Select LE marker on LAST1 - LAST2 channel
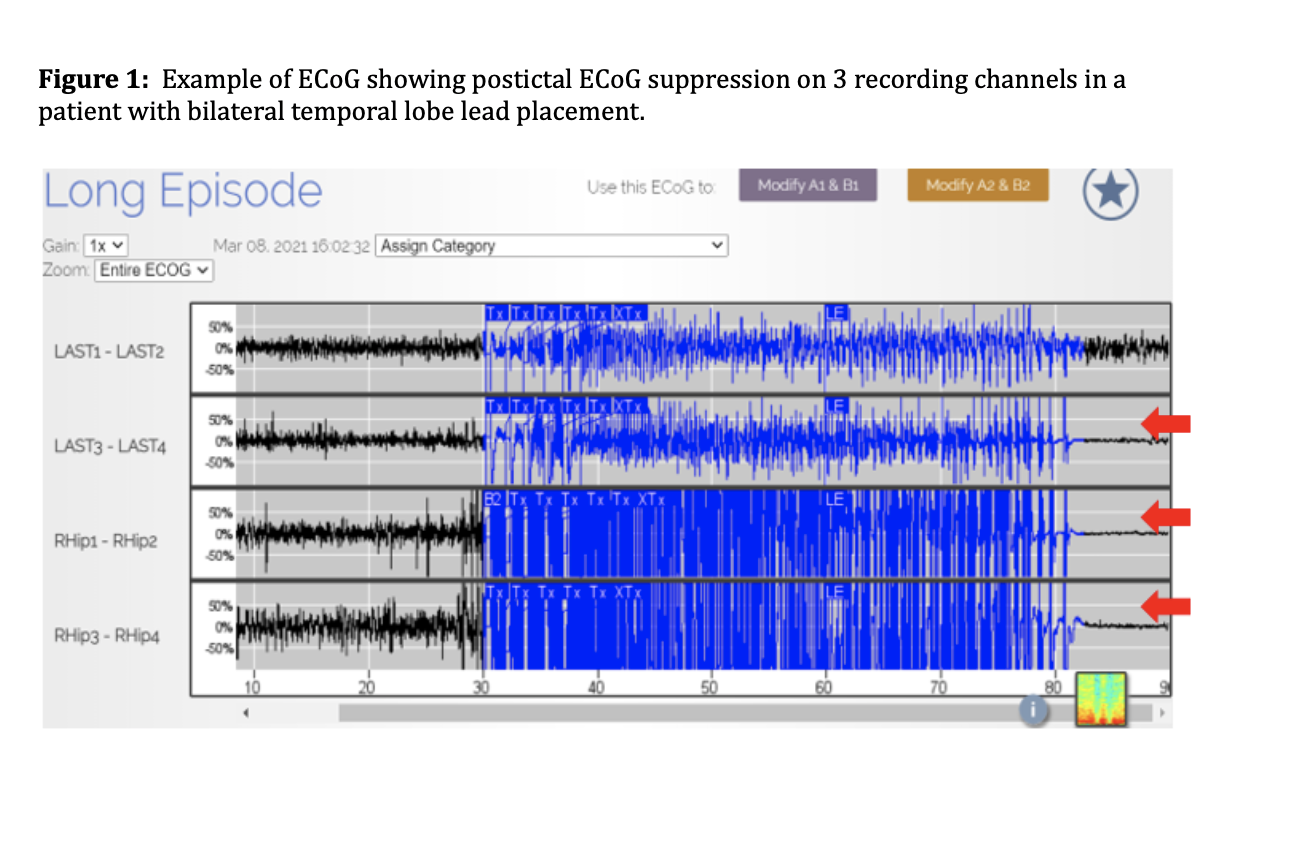Viewport: 1294px width, 866px height. [x=836, y=312]
